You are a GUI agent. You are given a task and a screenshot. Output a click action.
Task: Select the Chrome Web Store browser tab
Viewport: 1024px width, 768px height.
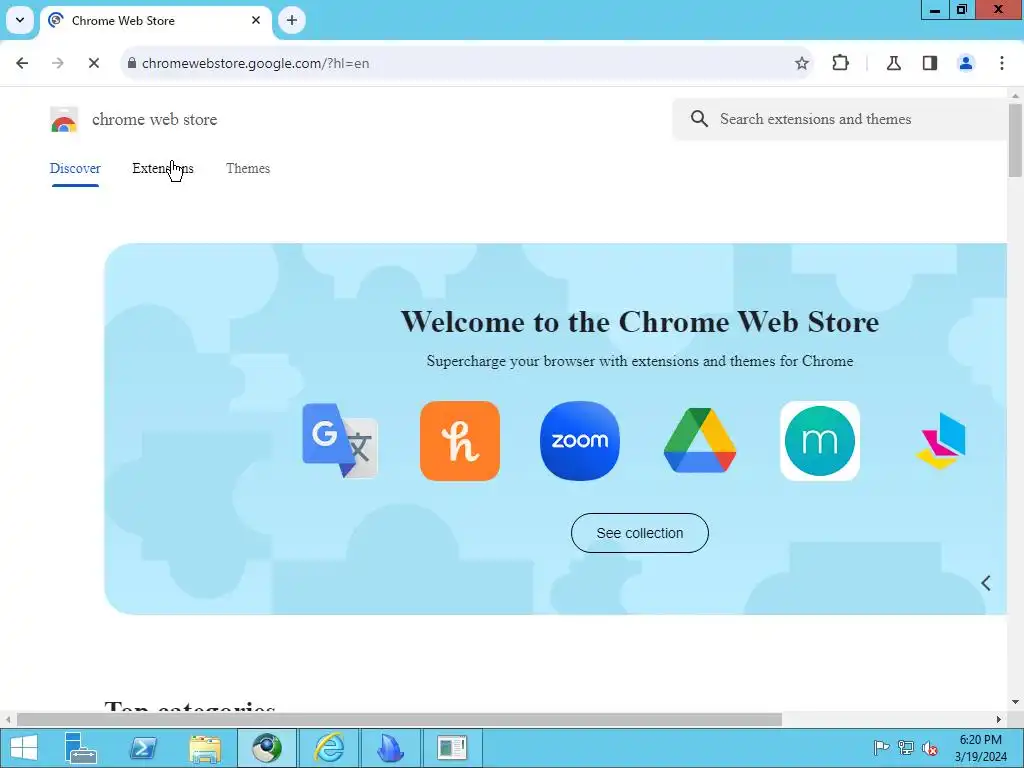click(x=155, y=21)
